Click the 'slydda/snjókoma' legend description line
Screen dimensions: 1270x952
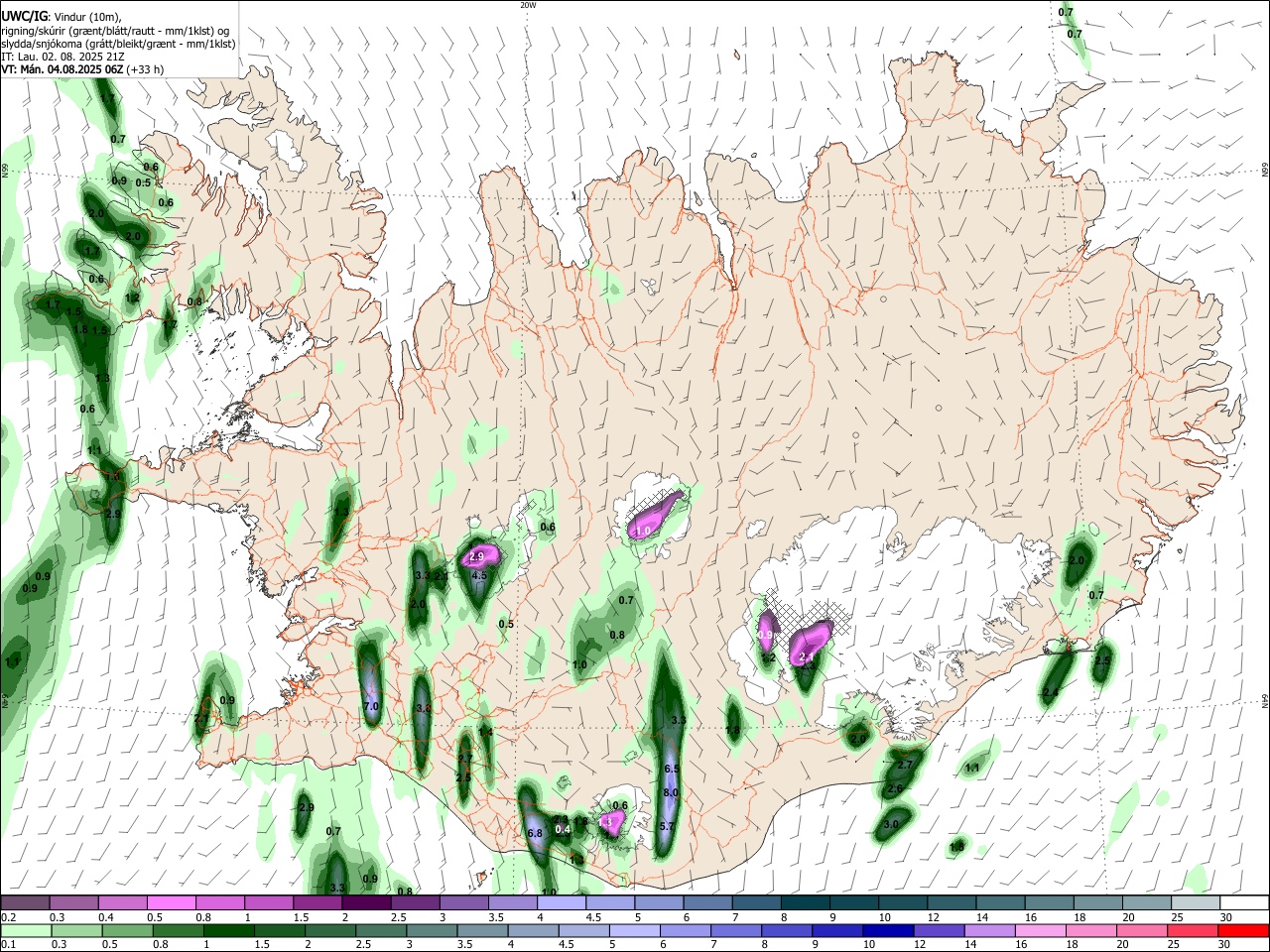[x=118, y=44]
